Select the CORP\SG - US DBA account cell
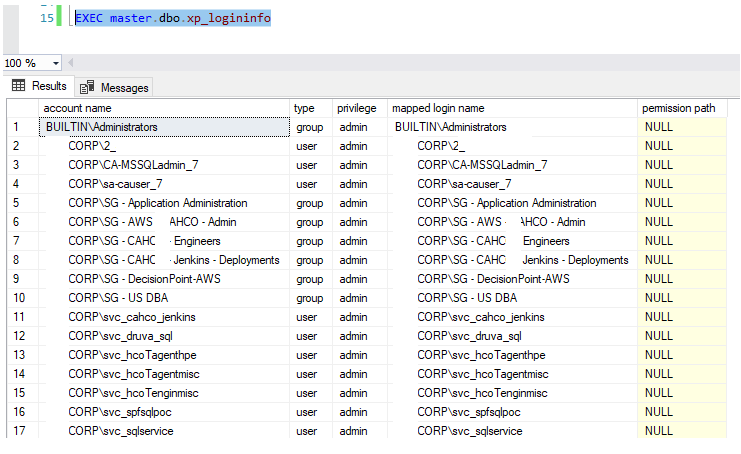 click(x=118, y=298)
